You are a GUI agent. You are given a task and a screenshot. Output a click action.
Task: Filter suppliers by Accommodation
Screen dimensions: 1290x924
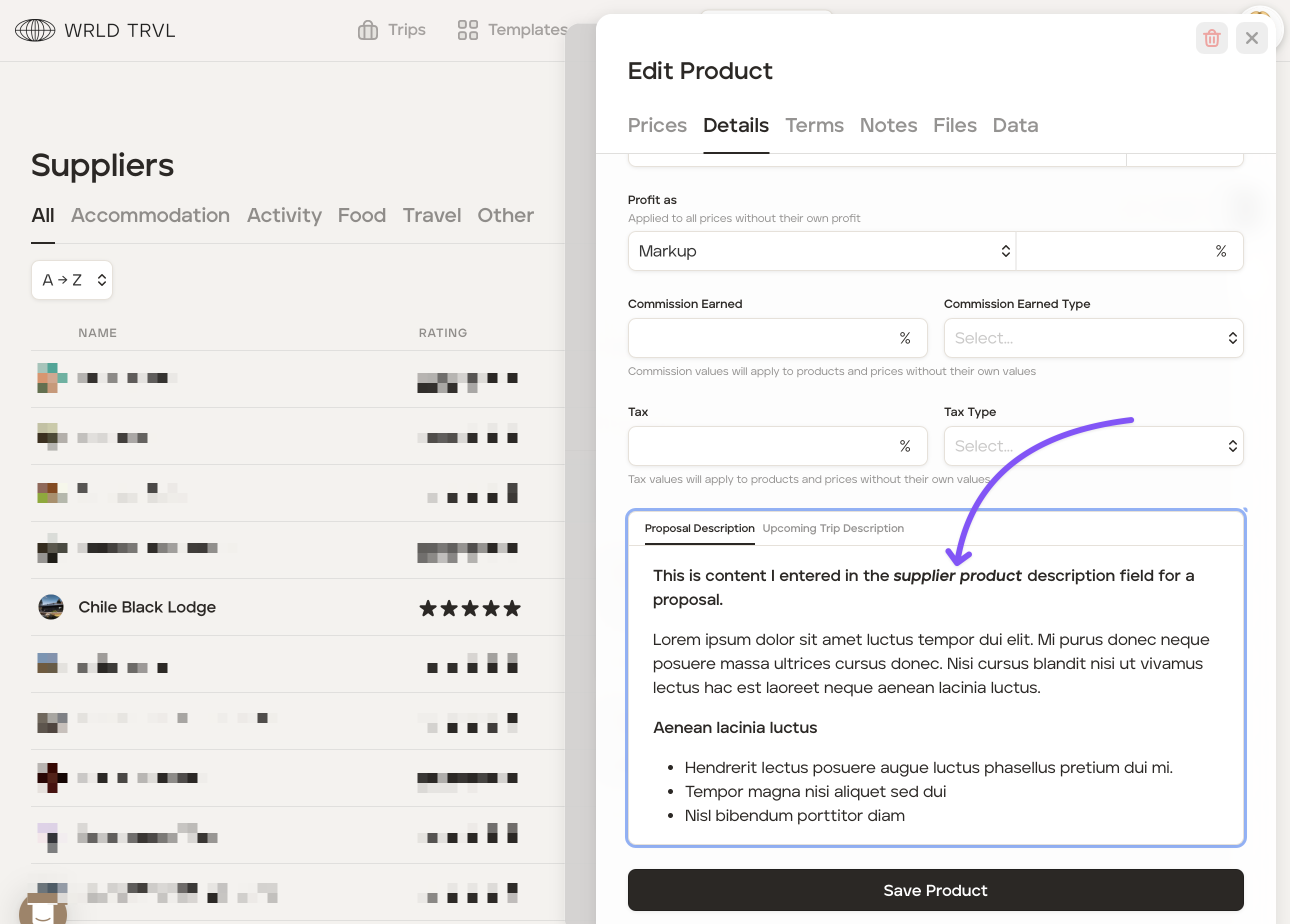150,215
